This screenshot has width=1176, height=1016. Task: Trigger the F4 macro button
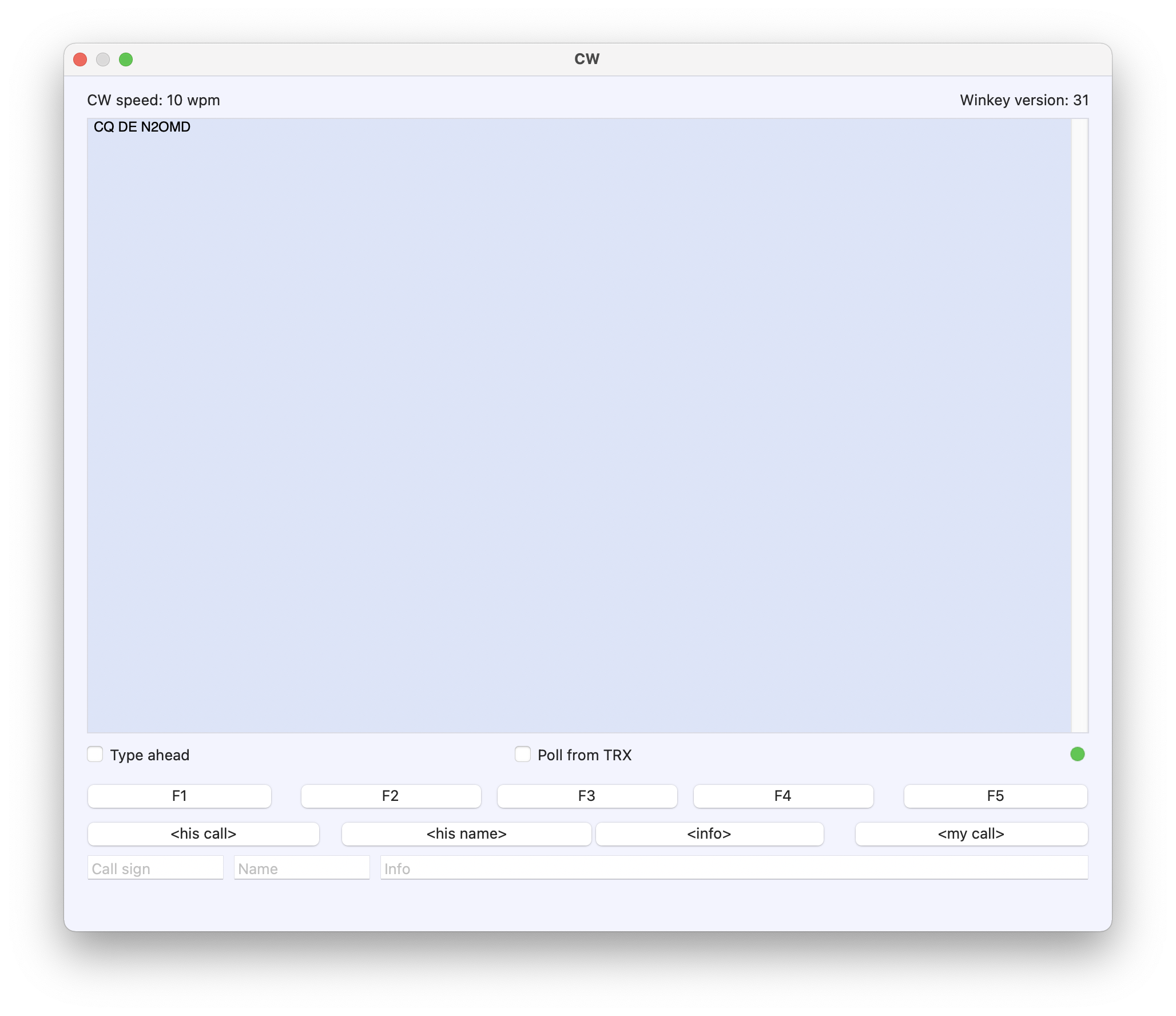point(782,796)
